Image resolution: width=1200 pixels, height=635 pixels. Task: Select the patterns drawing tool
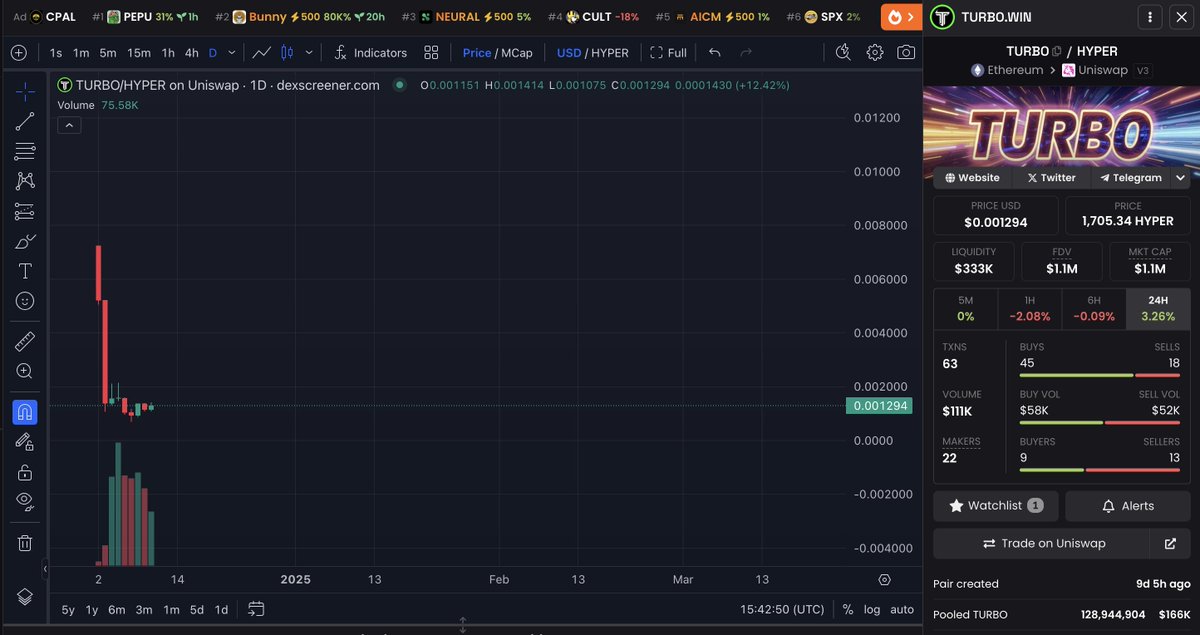[25, 181]
